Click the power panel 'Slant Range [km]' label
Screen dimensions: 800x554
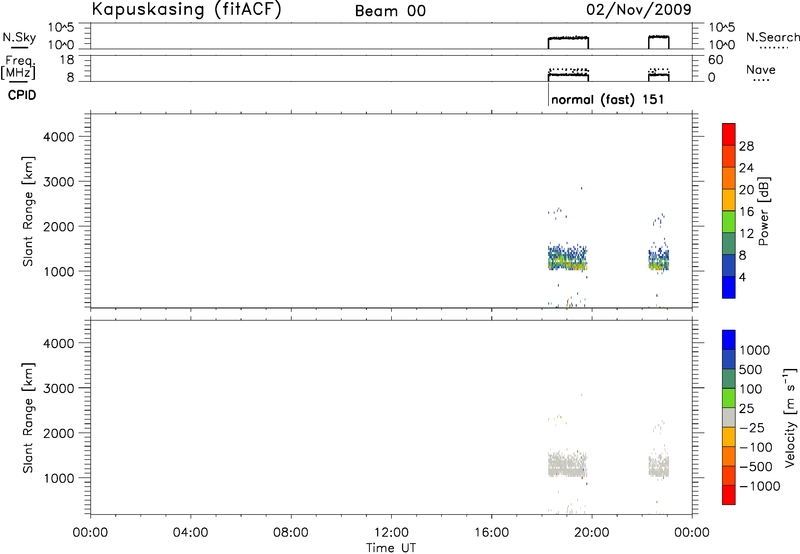pyautogui.click(x=28, y=211)
